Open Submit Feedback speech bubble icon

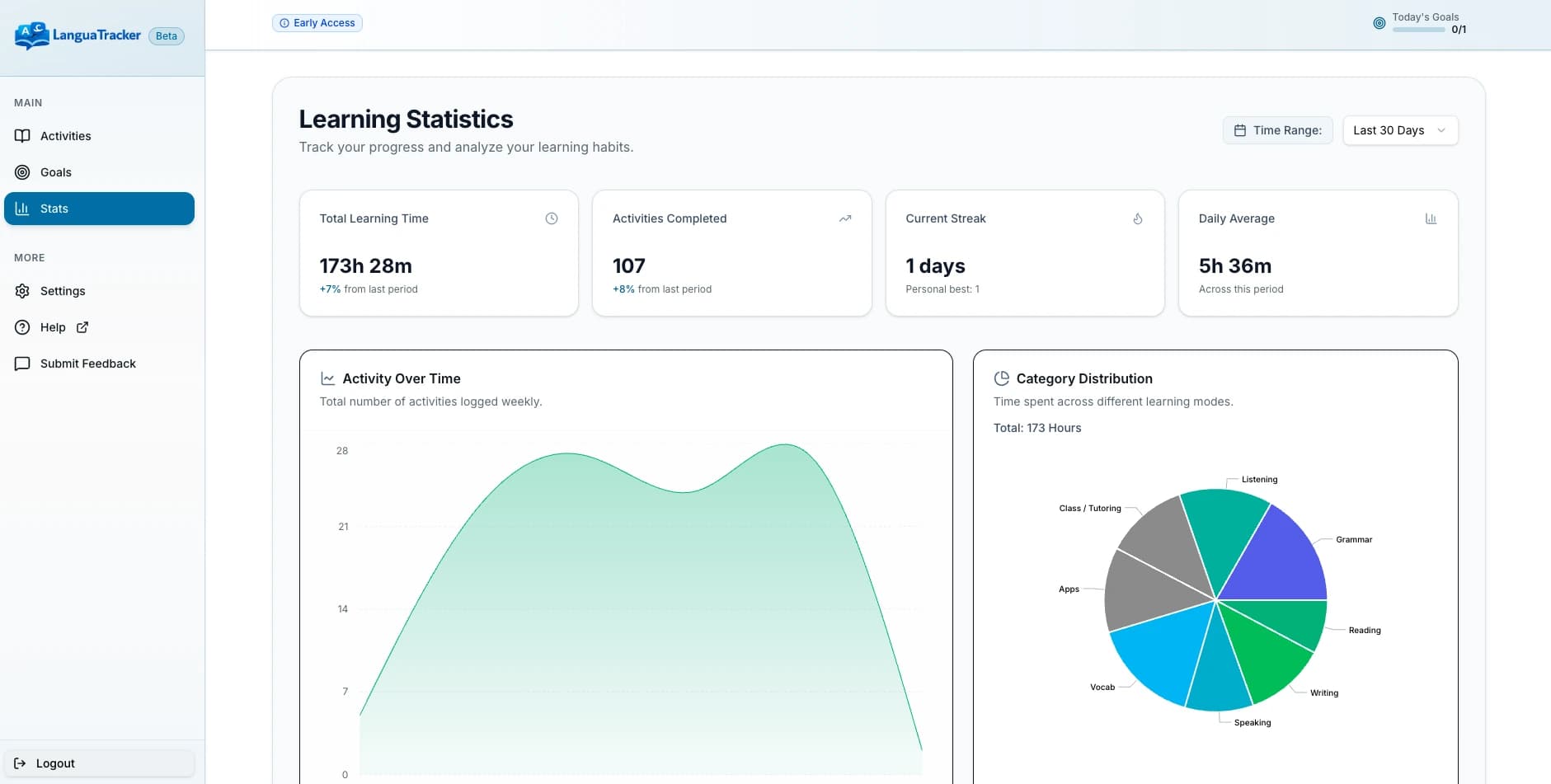click(x=23, y=364)
